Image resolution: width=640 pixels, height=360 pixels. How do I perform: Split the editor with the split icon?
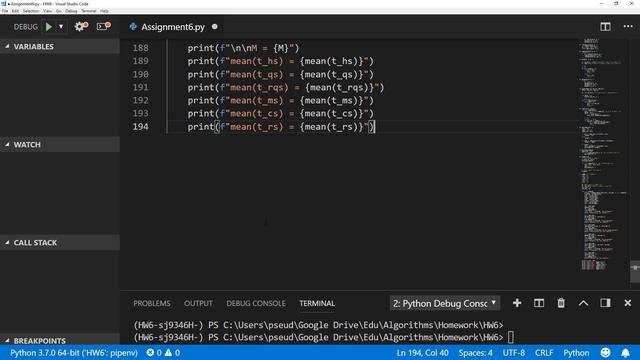coord(605,27)
